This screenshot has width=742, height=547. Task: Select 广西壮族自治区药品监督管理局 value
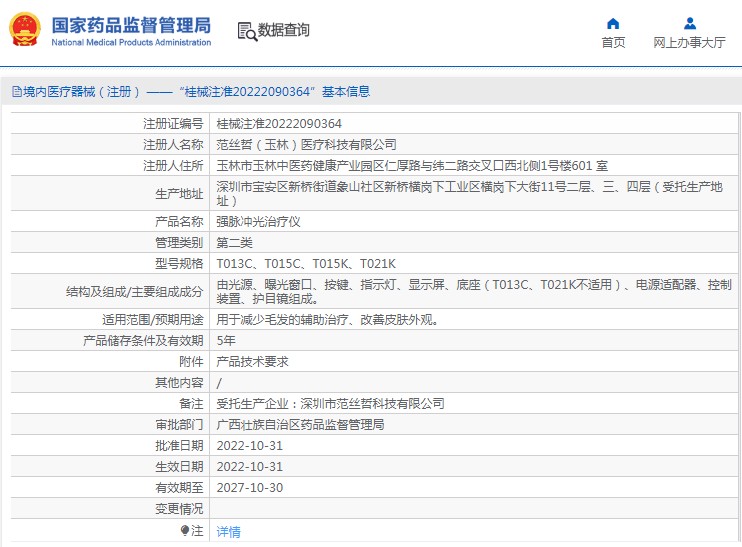pyautogui.click(x=300, y=424)
